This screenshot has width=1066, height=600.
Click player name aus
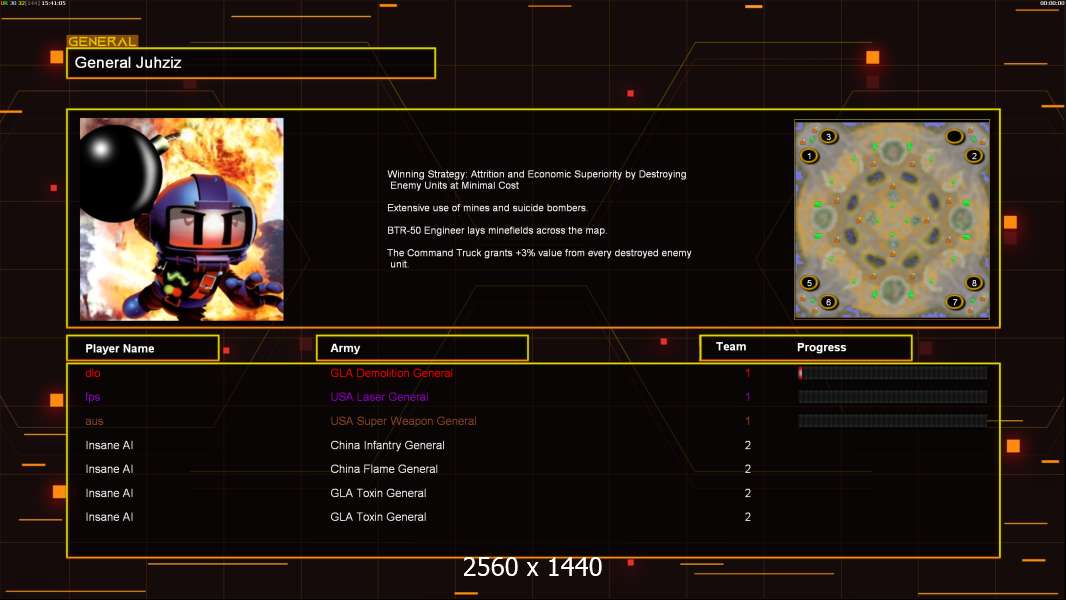[x=94, y=421]
